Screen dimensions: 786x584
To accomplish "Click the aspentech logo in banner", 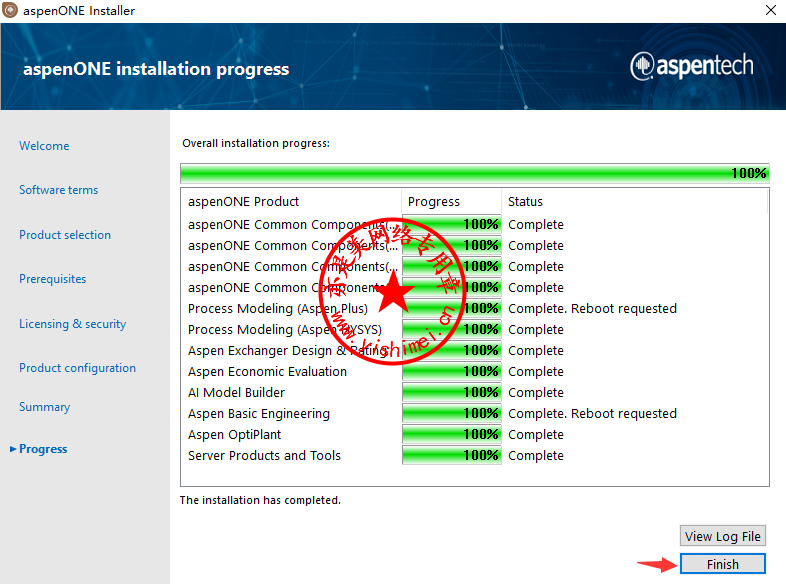I will pyautogui.click(x=692, y=66).
